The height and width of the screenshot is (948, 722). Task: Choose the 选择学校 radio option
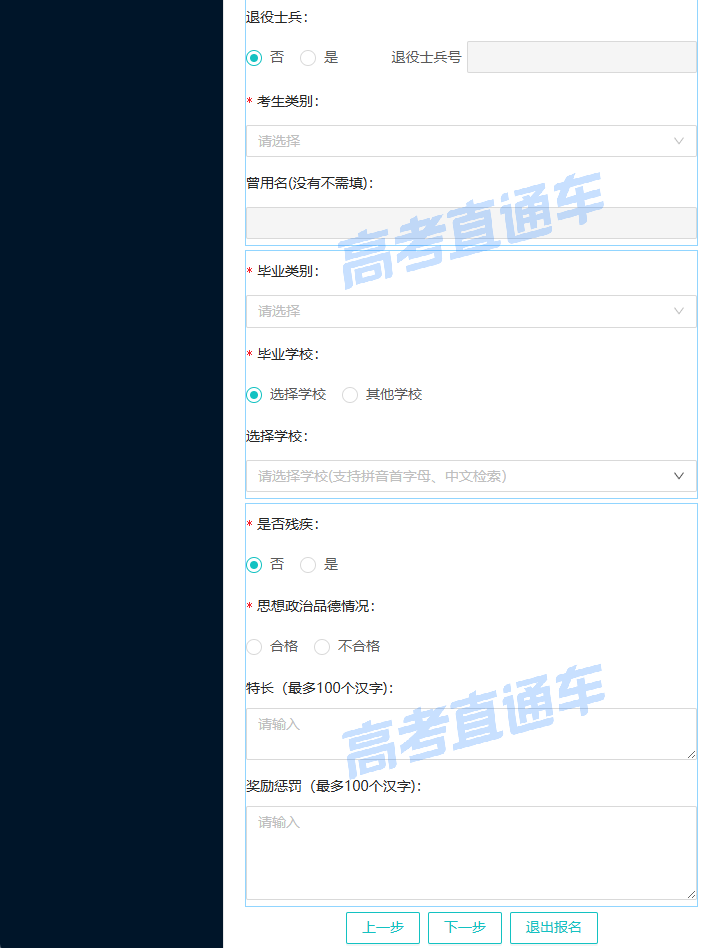[x=254, y=395]
